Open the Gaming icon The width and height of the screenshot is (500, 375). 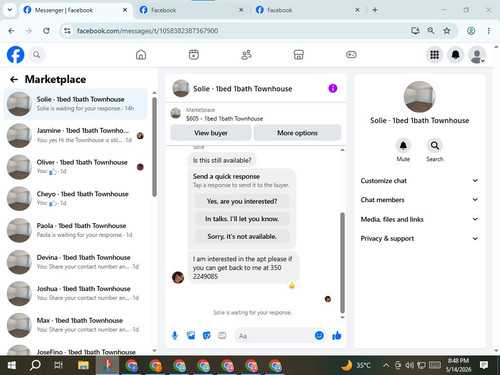pos(351,55)
